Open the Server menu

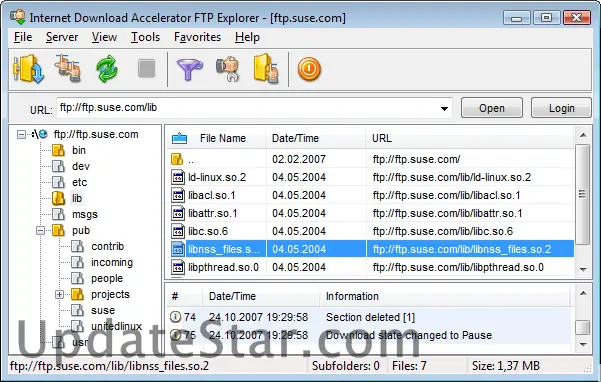tap(62, 37)
